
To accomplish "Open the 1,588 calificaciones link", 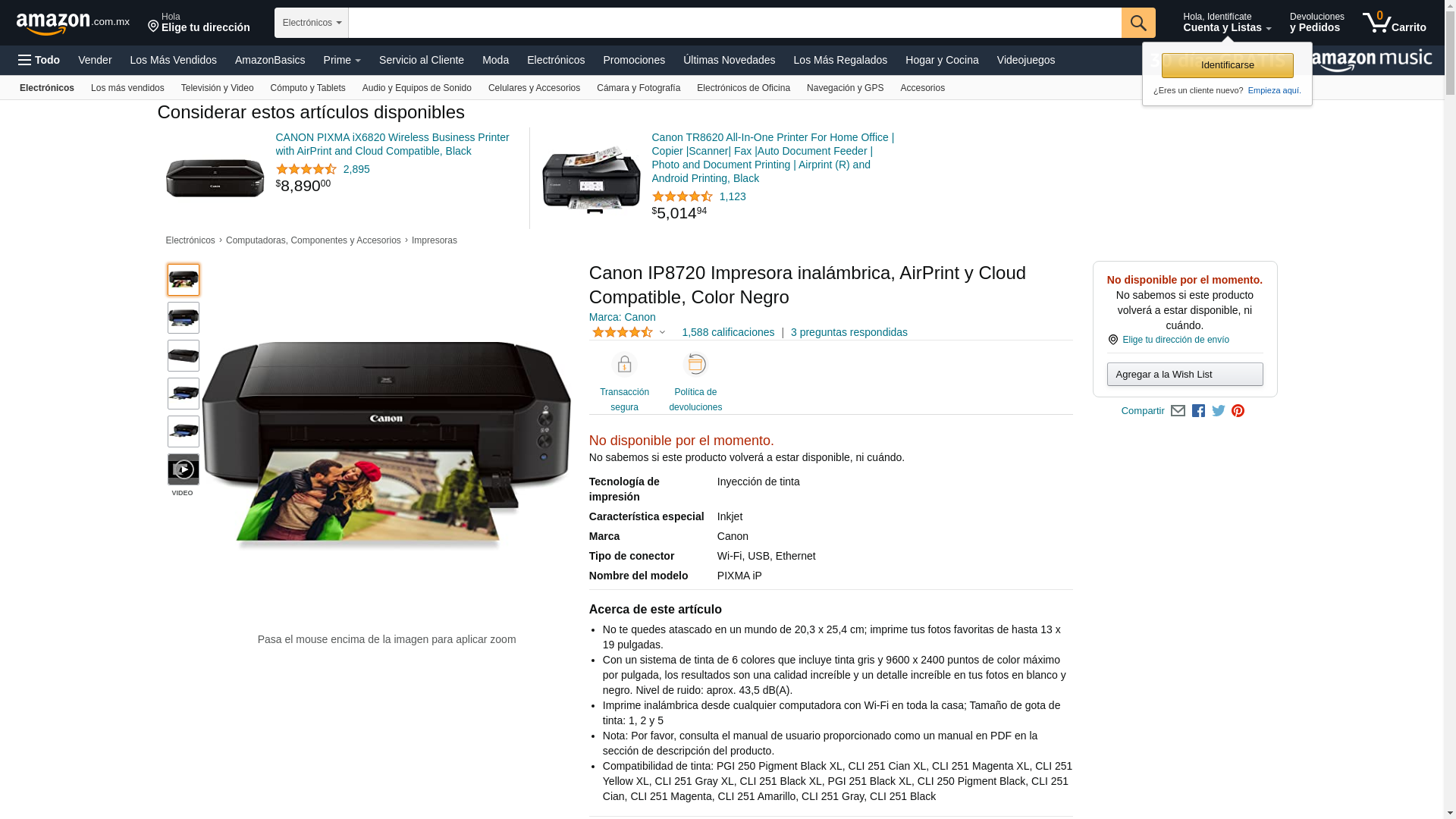I will (x=728, y=332).
